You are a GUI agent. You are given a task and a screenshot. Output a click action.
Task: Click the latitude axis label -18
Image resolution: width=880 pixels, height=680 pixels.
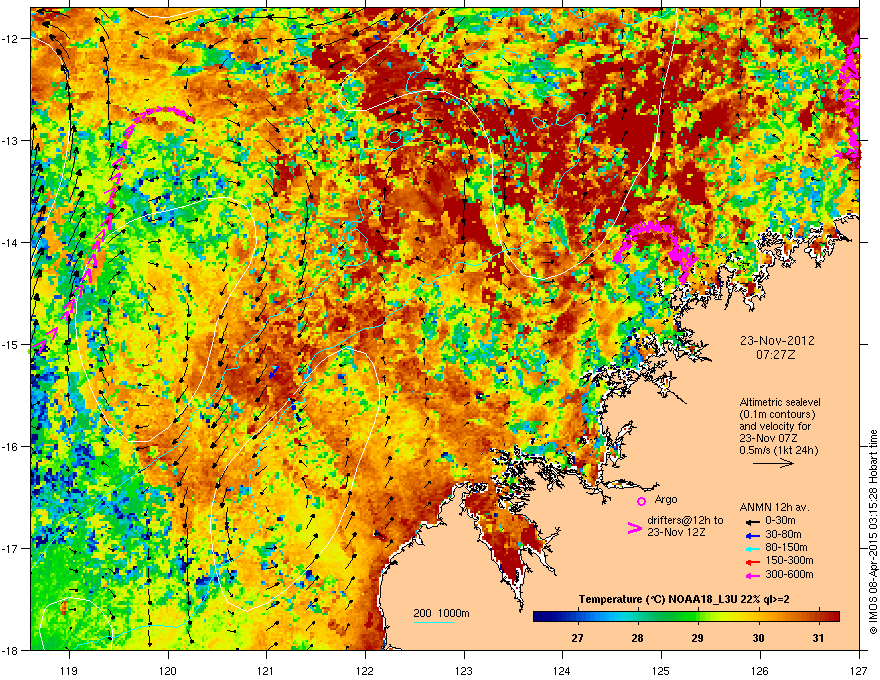[10, 650]
